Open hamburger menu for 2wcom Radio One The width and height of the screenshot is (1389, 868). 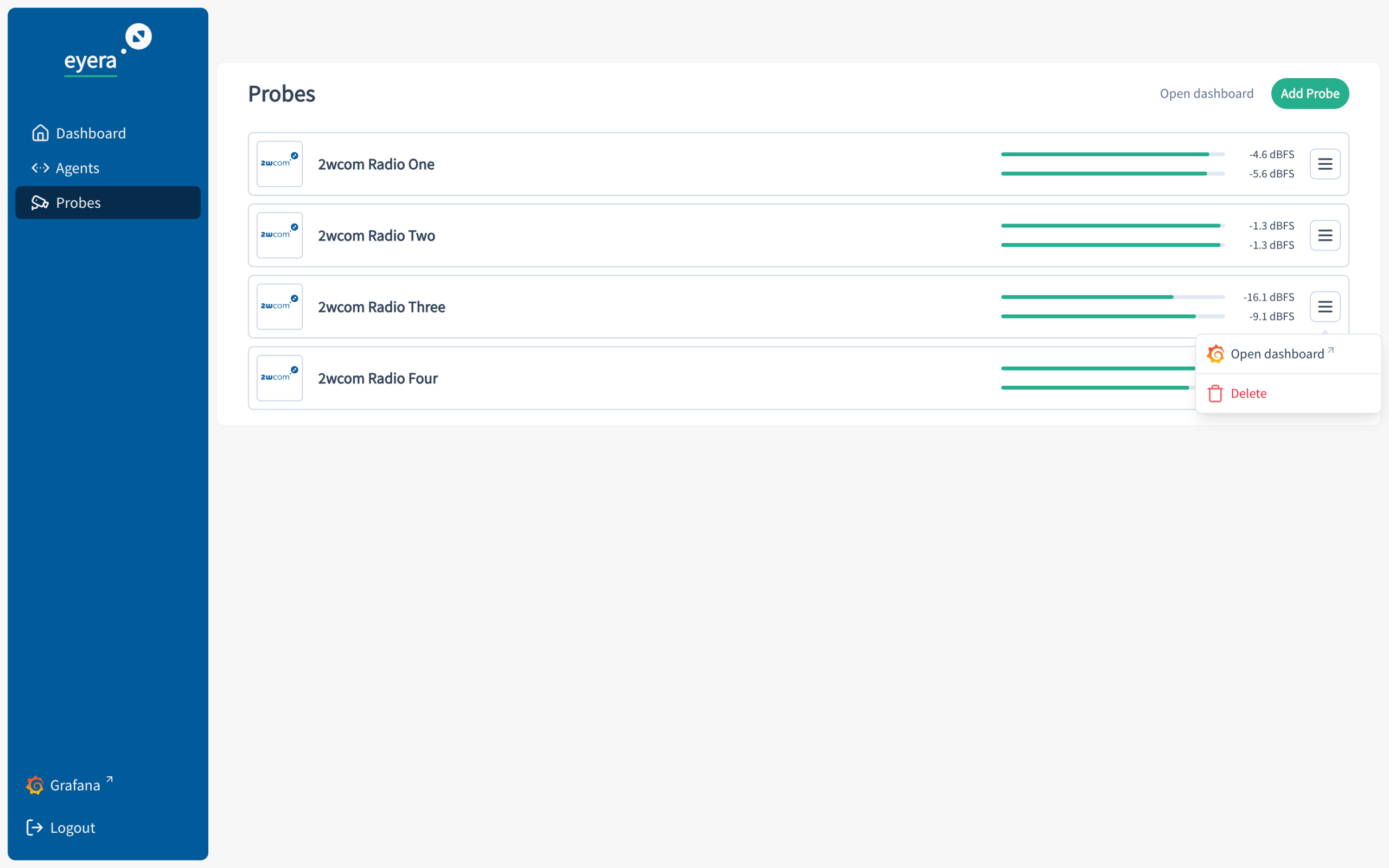tap(1326, 164)
